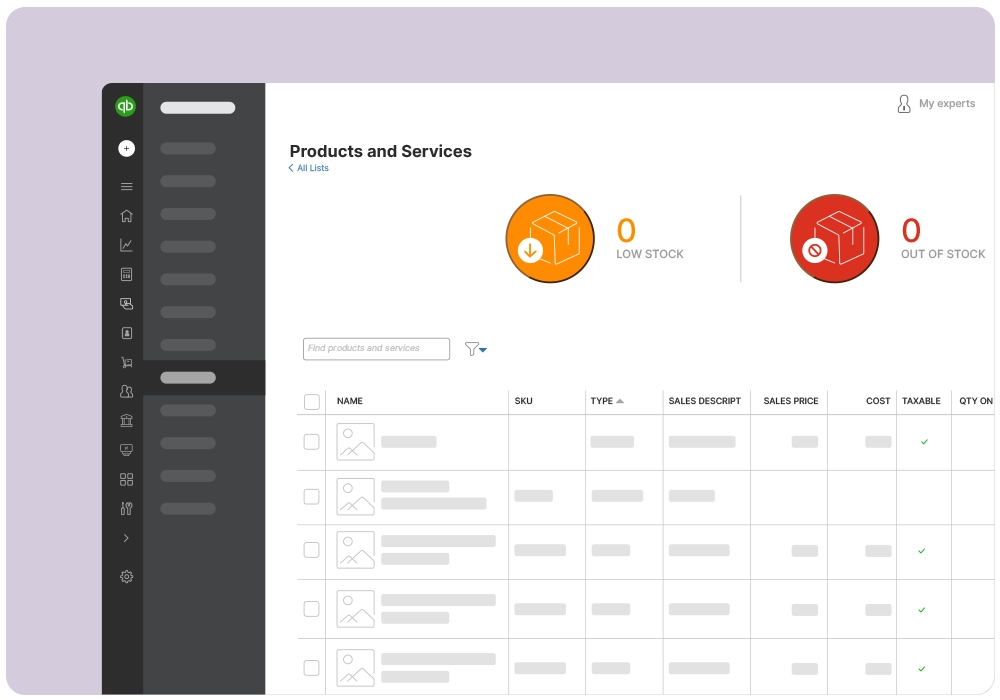Click the Low Stock orange box icon
1000x700 pixels.
point(550,238)
